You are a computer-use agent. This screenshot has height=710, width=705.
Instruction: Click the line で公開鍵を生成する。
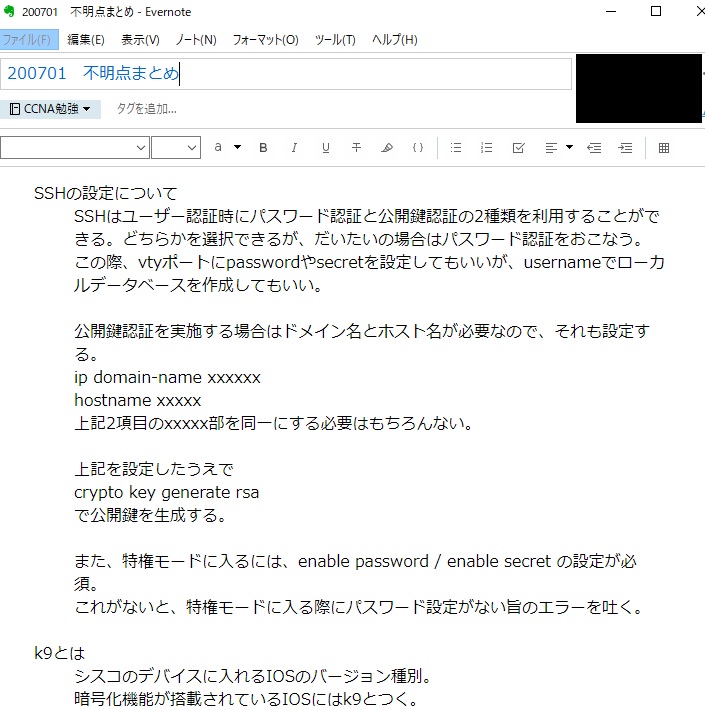click(150, 515)
